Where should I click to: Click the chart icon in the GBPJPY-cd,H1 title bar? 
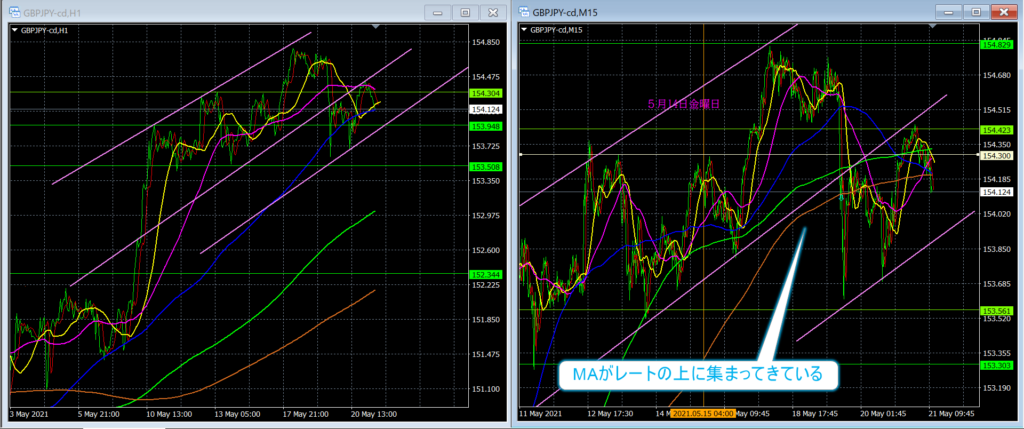click(x=14, y=13)
